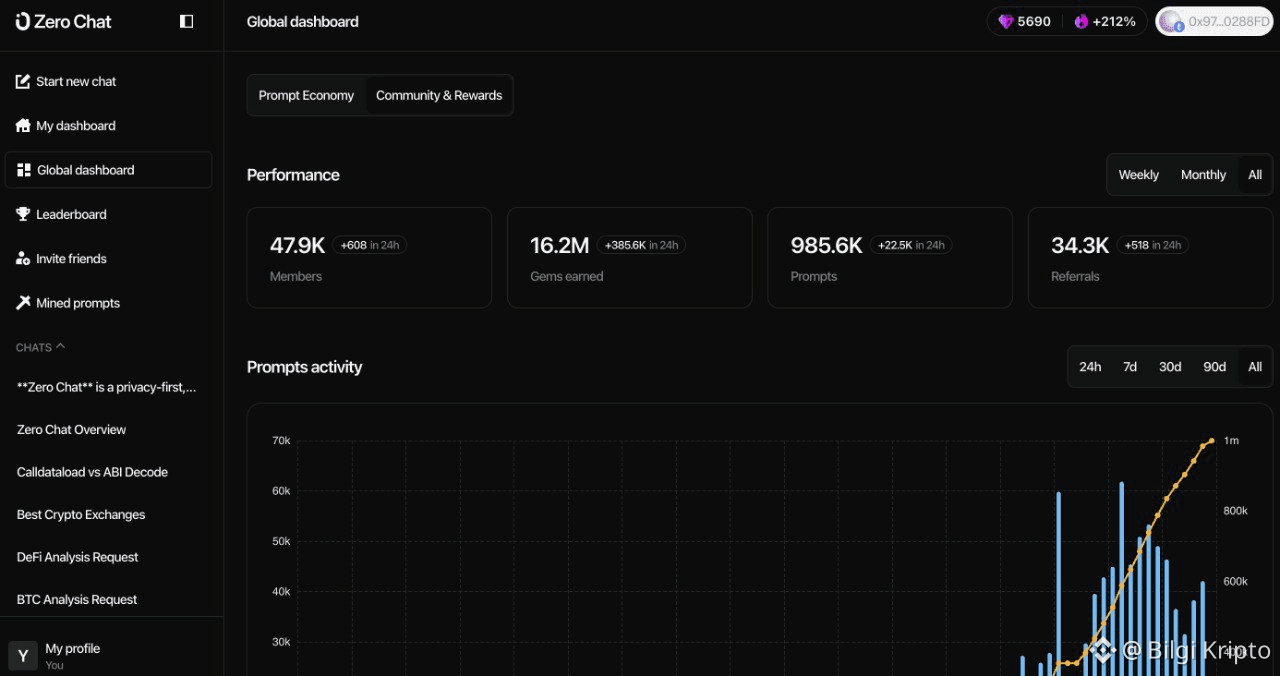The height and width of the screenshot is (676, 1280).
Task: Open wallet address account menu
Action: (x=1214, y=21)
